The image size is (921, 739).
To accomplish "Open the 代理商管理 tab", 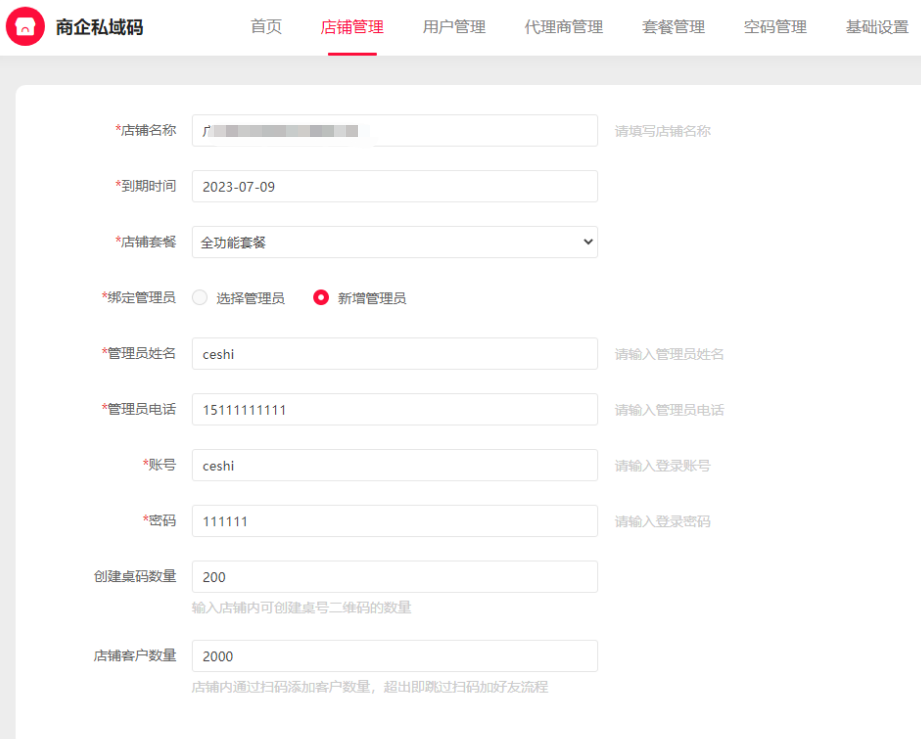I will [563, 27].
